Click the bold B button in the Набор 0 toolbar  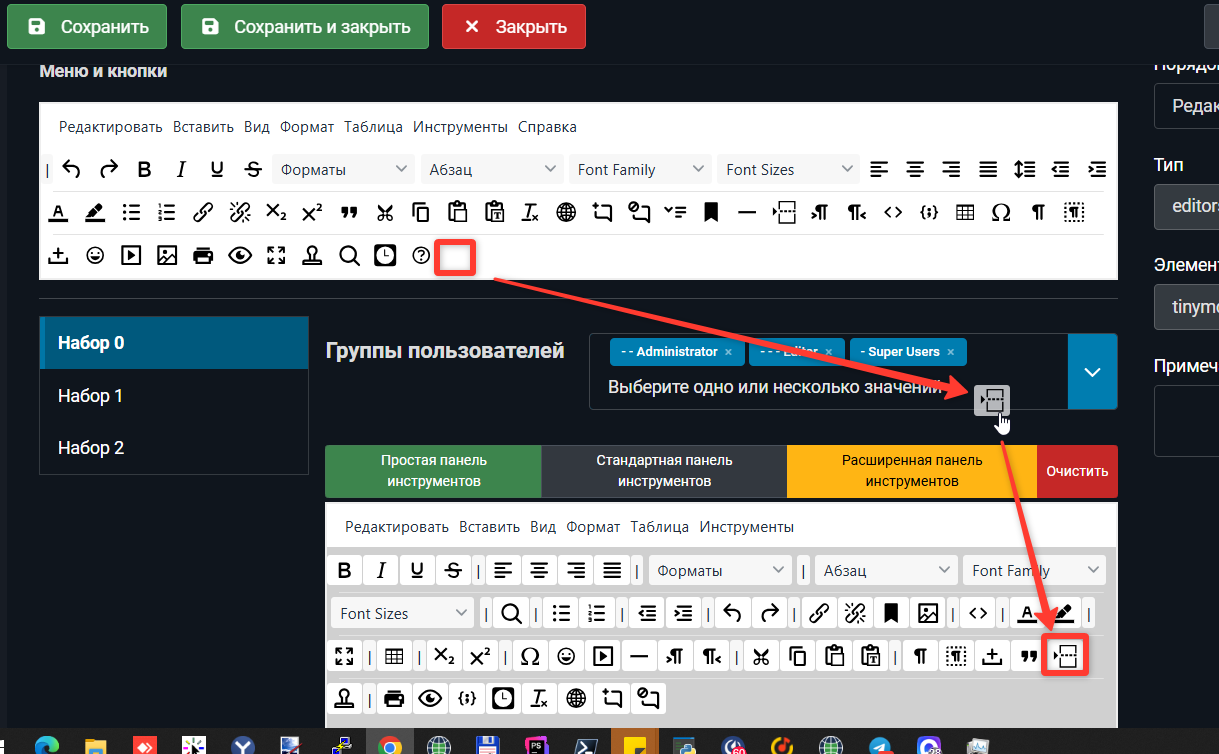tap(345, 570)
